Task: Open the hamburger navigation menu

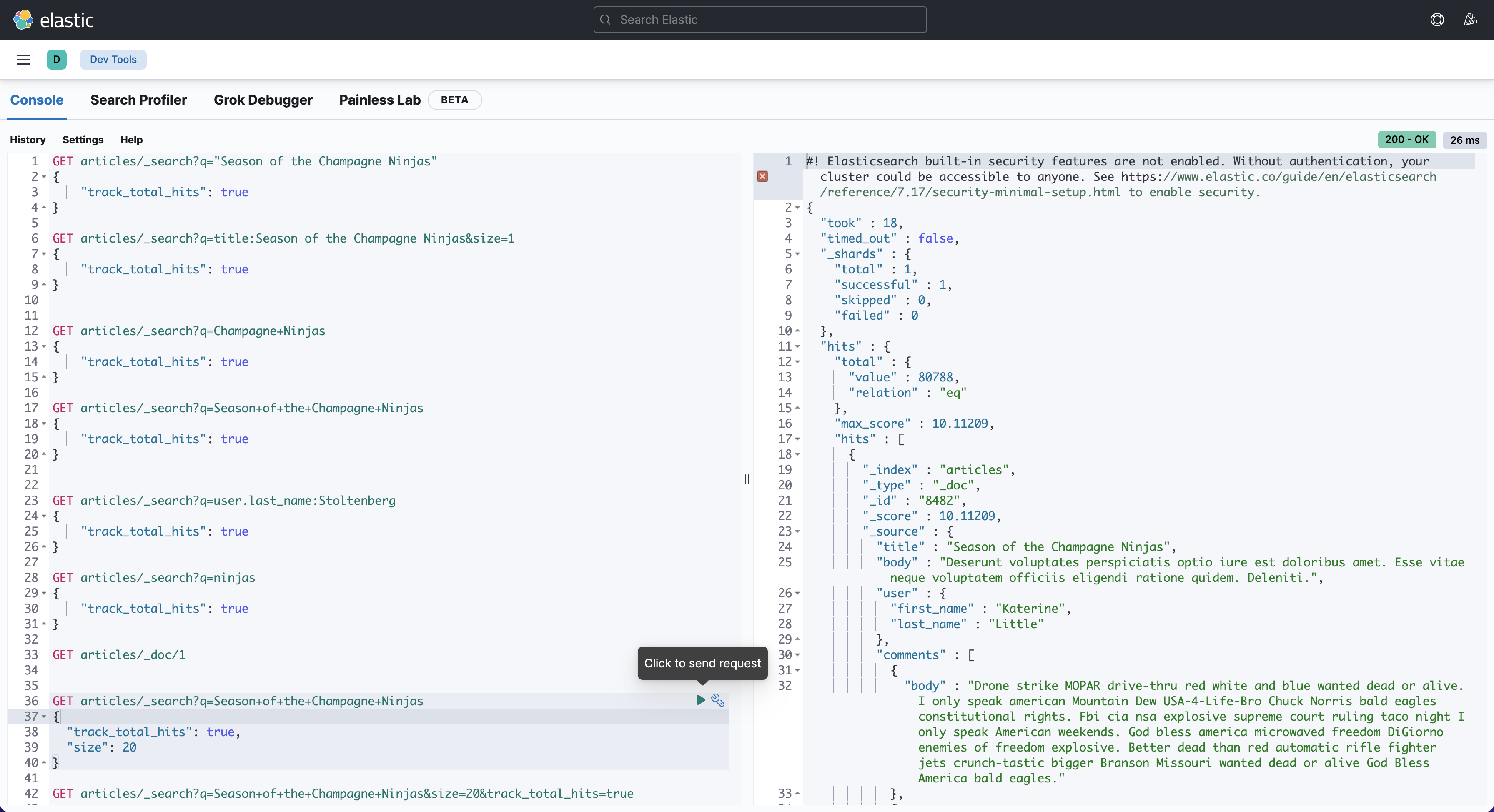Action: pyautogui.click(x=23, y=59)
